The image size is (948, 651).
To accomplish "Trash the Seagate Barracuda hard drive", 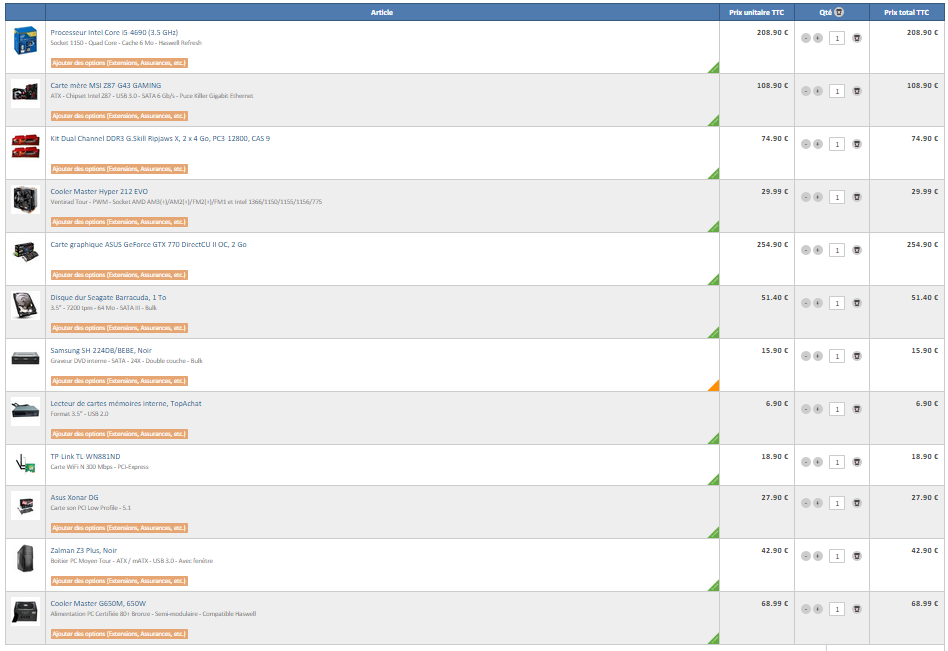I will [x=857, y=303].
